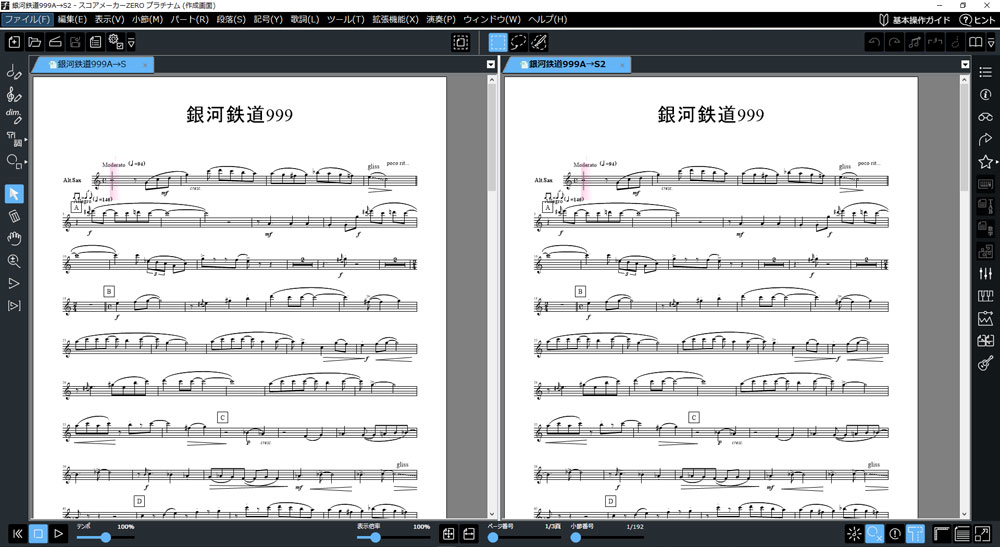Screen dimensions: 1000x547
Task: Open the star favorites panel
Action: point(985,161)
